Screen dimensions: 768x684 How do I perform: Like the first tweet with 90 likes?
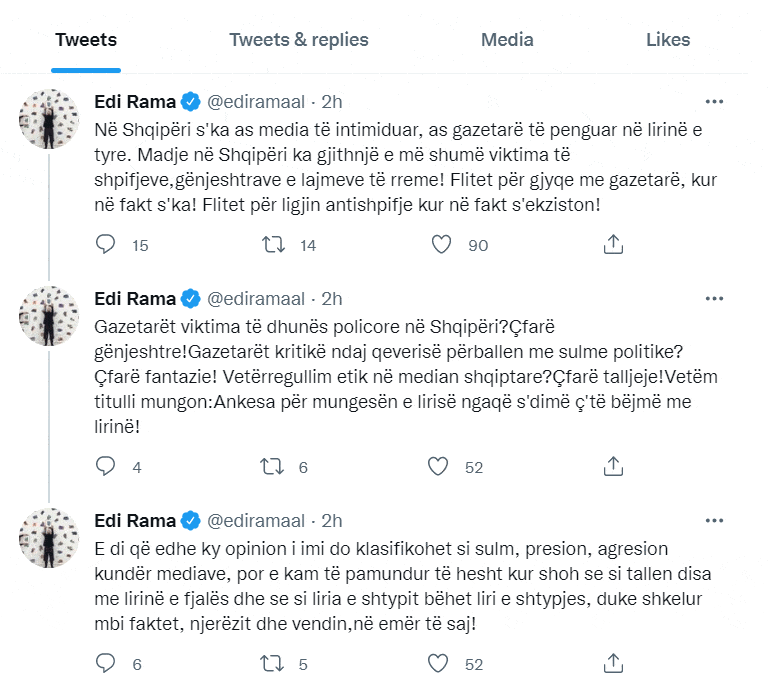[442, 244]
